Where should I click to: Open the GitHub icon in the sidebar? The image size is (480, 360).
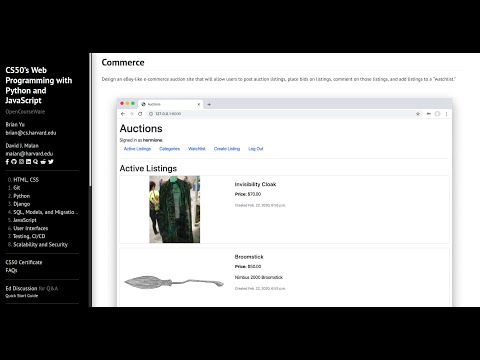pos(14,162)
